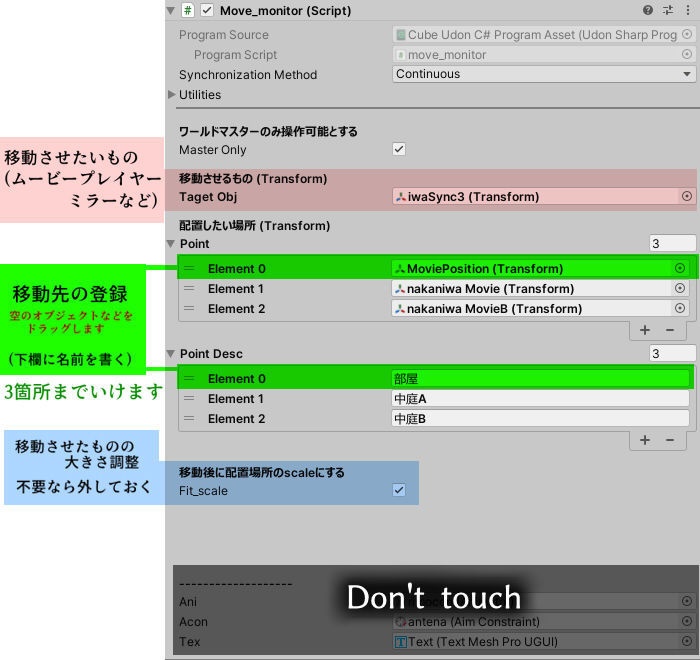Expand the Utilities foldout
700x660 pixels.
pos(171,94)
